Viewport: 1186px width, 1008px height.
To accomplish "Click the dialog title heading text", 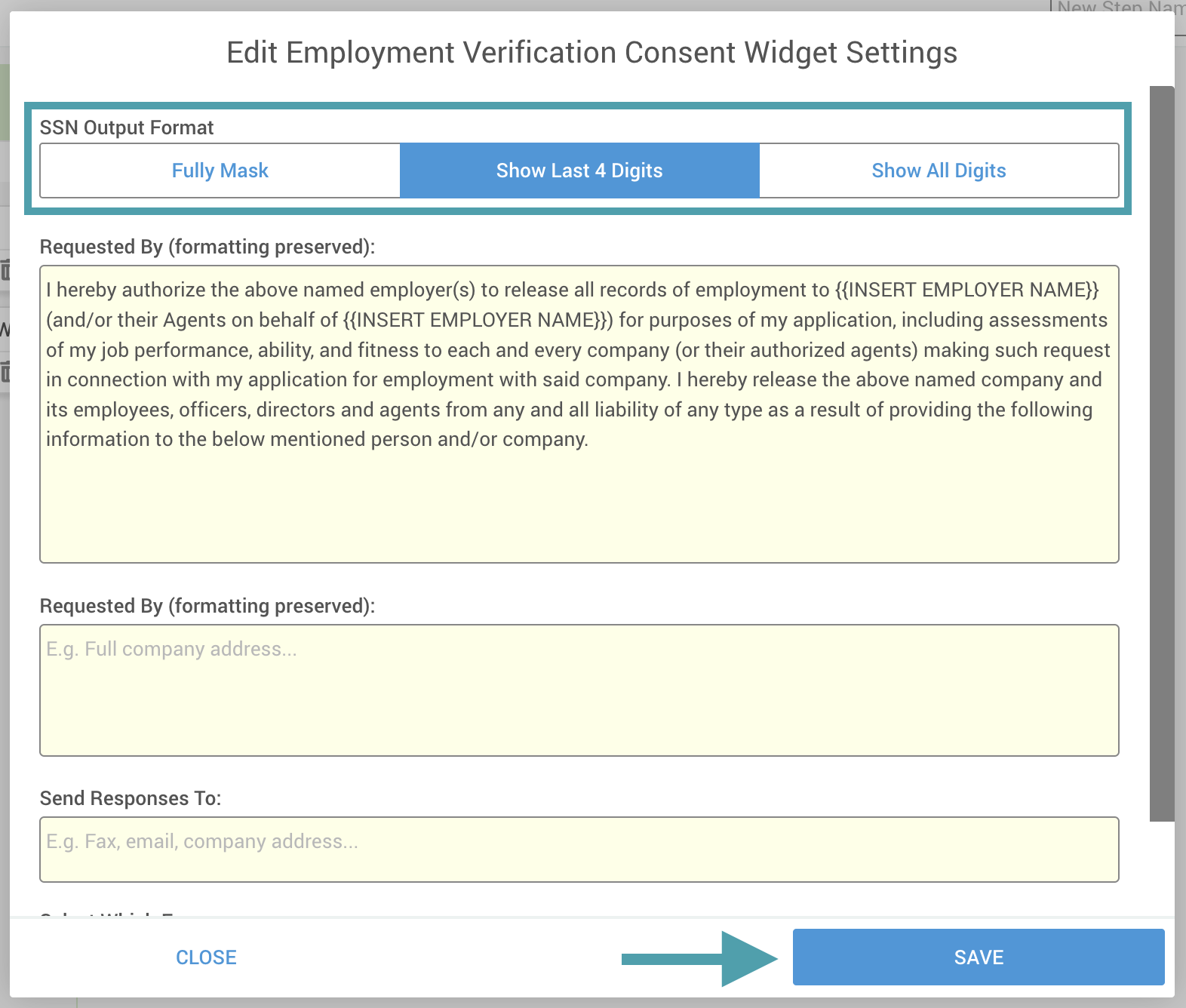I will pyautogui.click(x=591, y=53).
